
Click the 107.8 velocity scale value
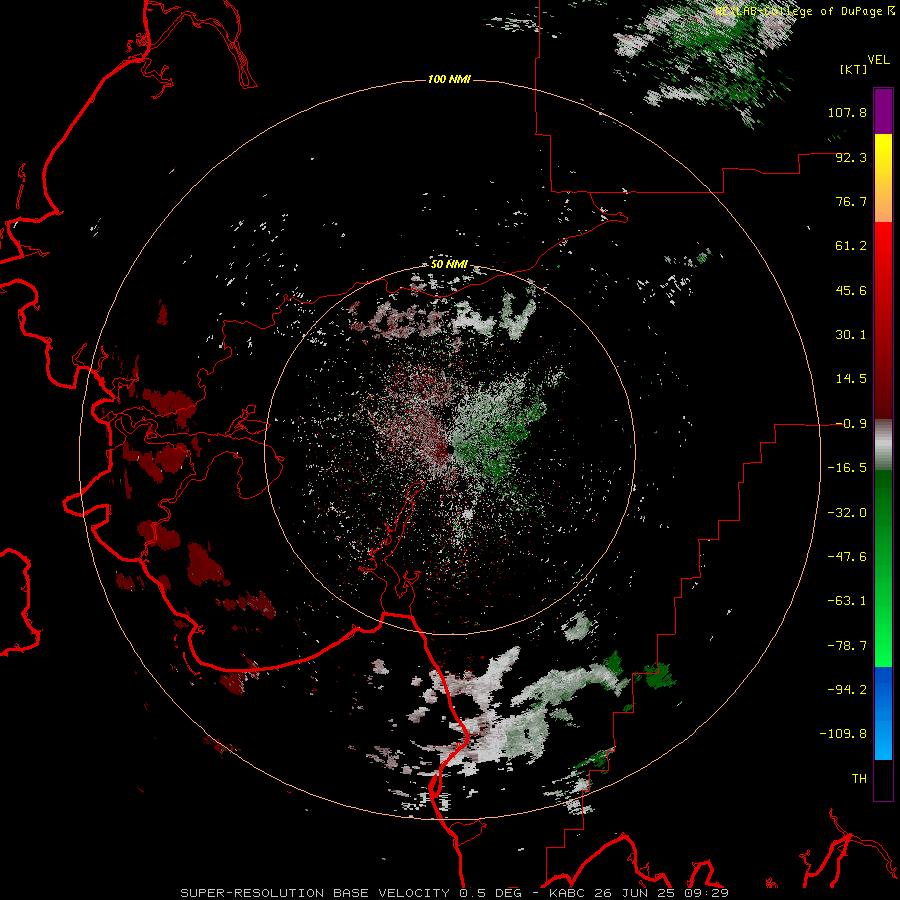point(847,112)
